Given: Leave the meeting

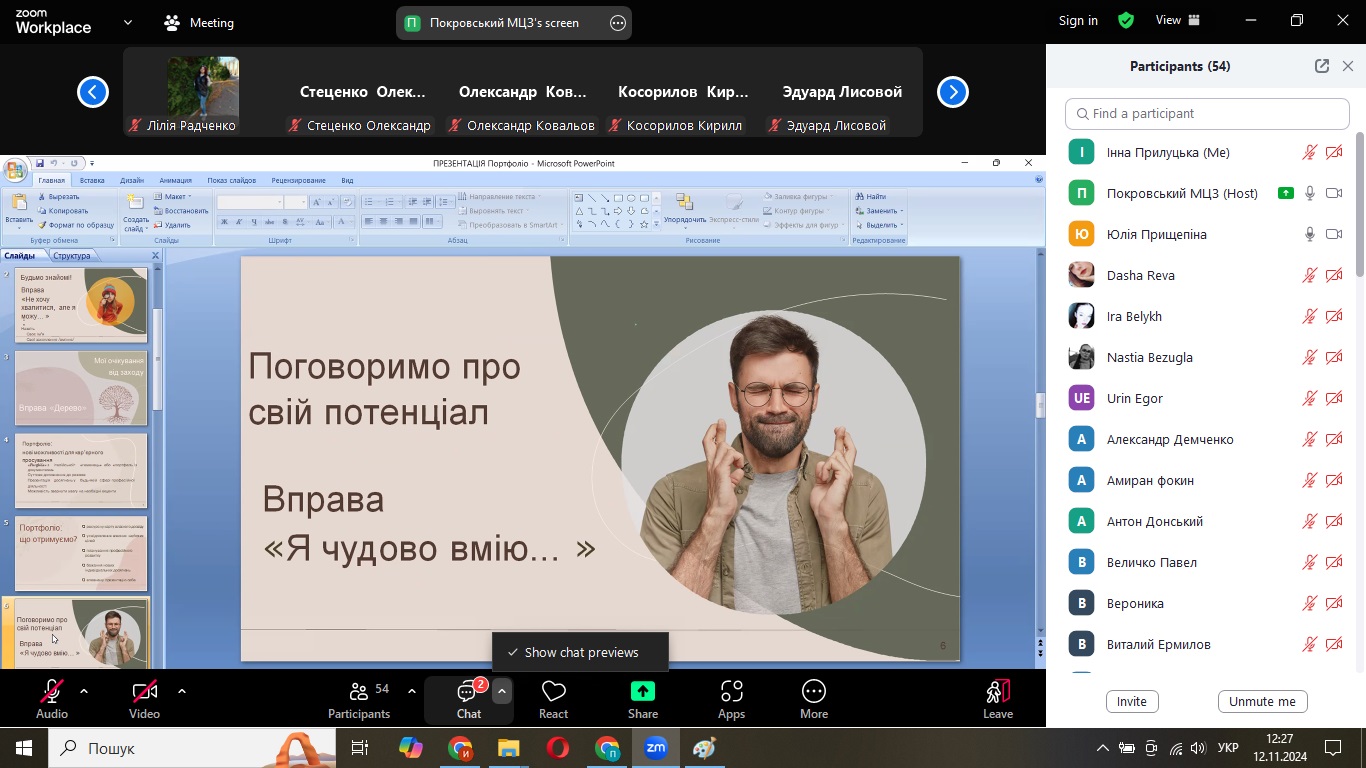Looking at the screenshot, I should point(998,699).
